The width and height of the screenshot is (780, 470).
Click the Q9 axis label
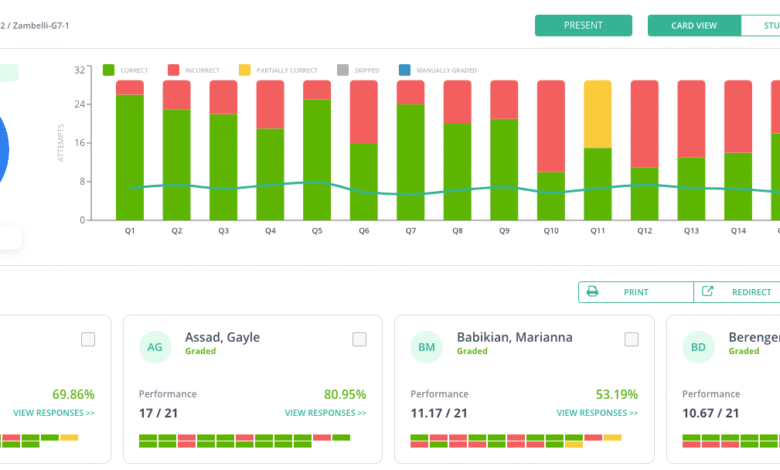[504, 231]
